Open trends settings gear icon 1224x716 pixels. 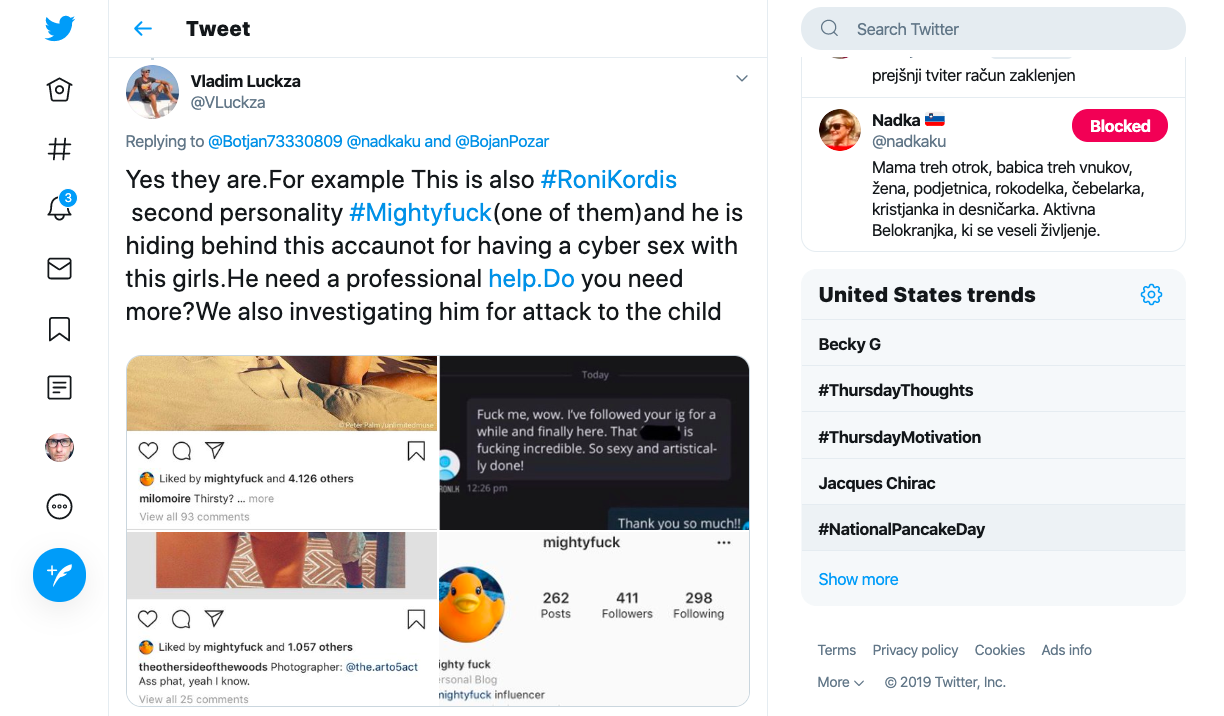coord(1151,295)
